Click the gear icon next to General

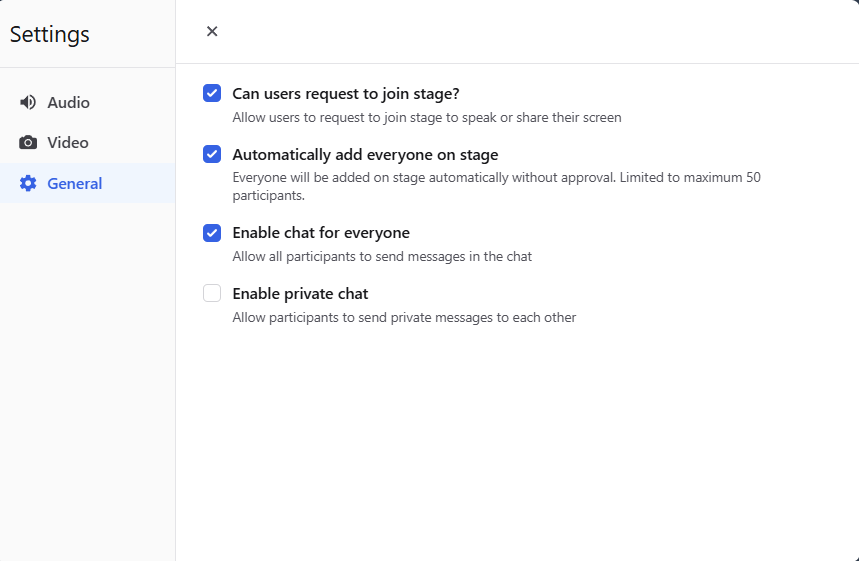point(28,184)
